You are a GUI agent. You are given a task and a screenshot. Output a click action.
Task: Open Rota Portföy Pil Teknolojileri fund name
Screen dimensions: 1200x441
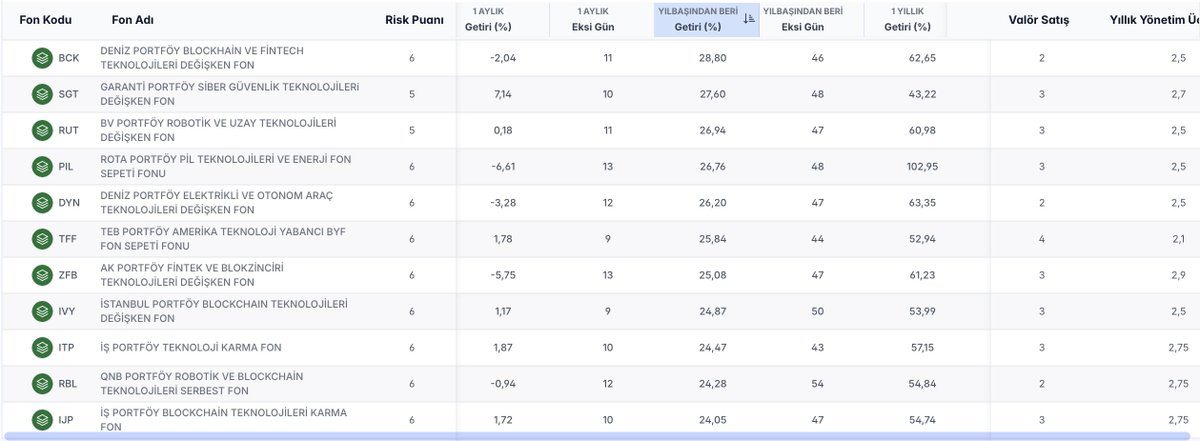point(225,166)
